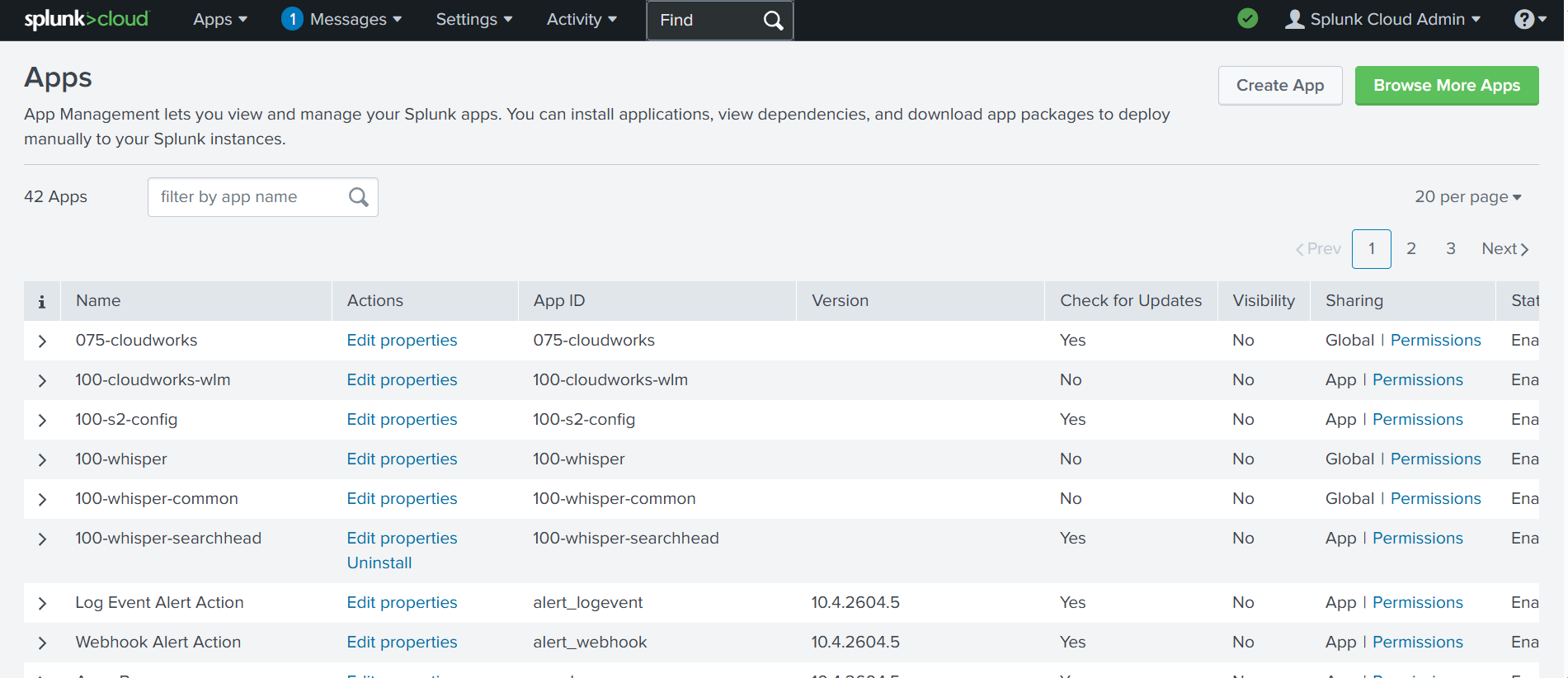1568x678 pixels.
Task: Open the Settings menu
Action: 474,19
